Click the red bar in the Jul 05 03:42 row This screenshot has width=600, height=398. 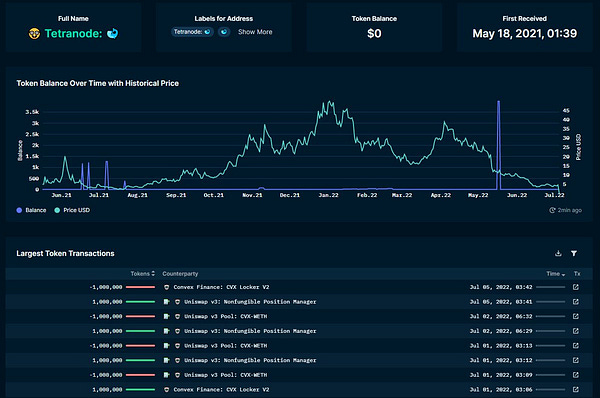[140, 287]
